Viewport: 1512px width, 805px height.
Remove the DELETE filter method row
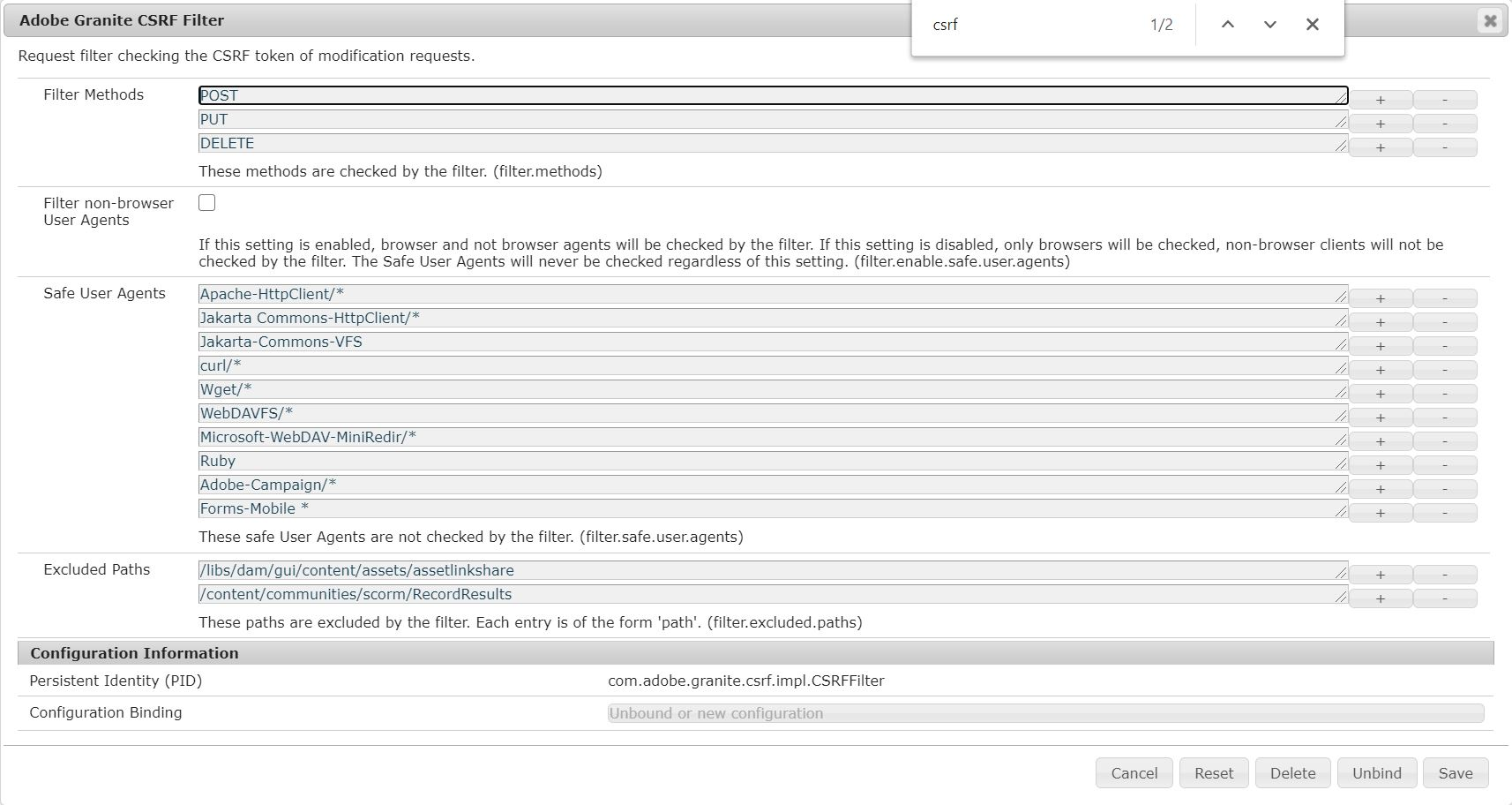click(1446, 147)
